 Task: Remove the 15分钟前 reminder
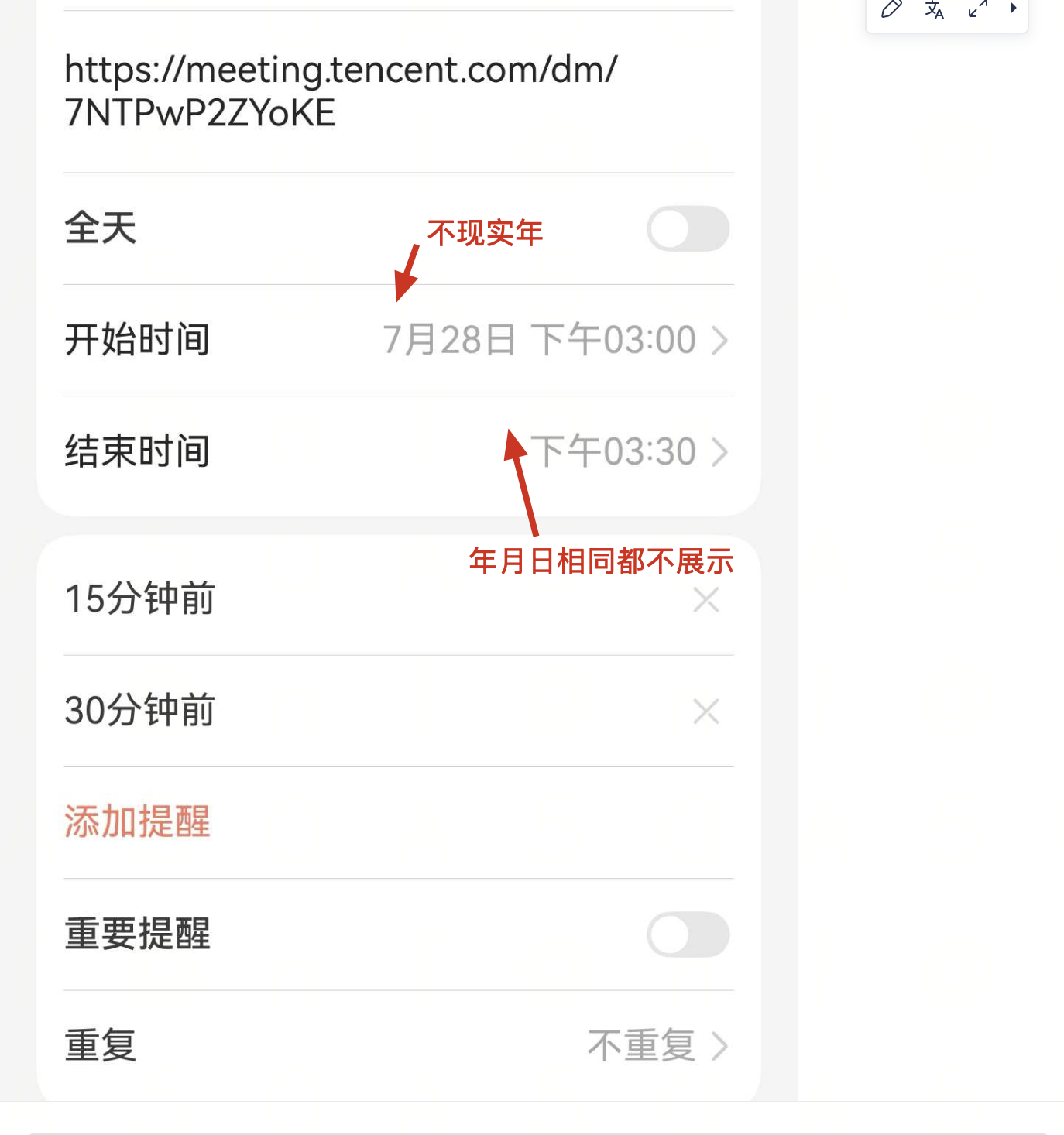click(x=705, y=599)
